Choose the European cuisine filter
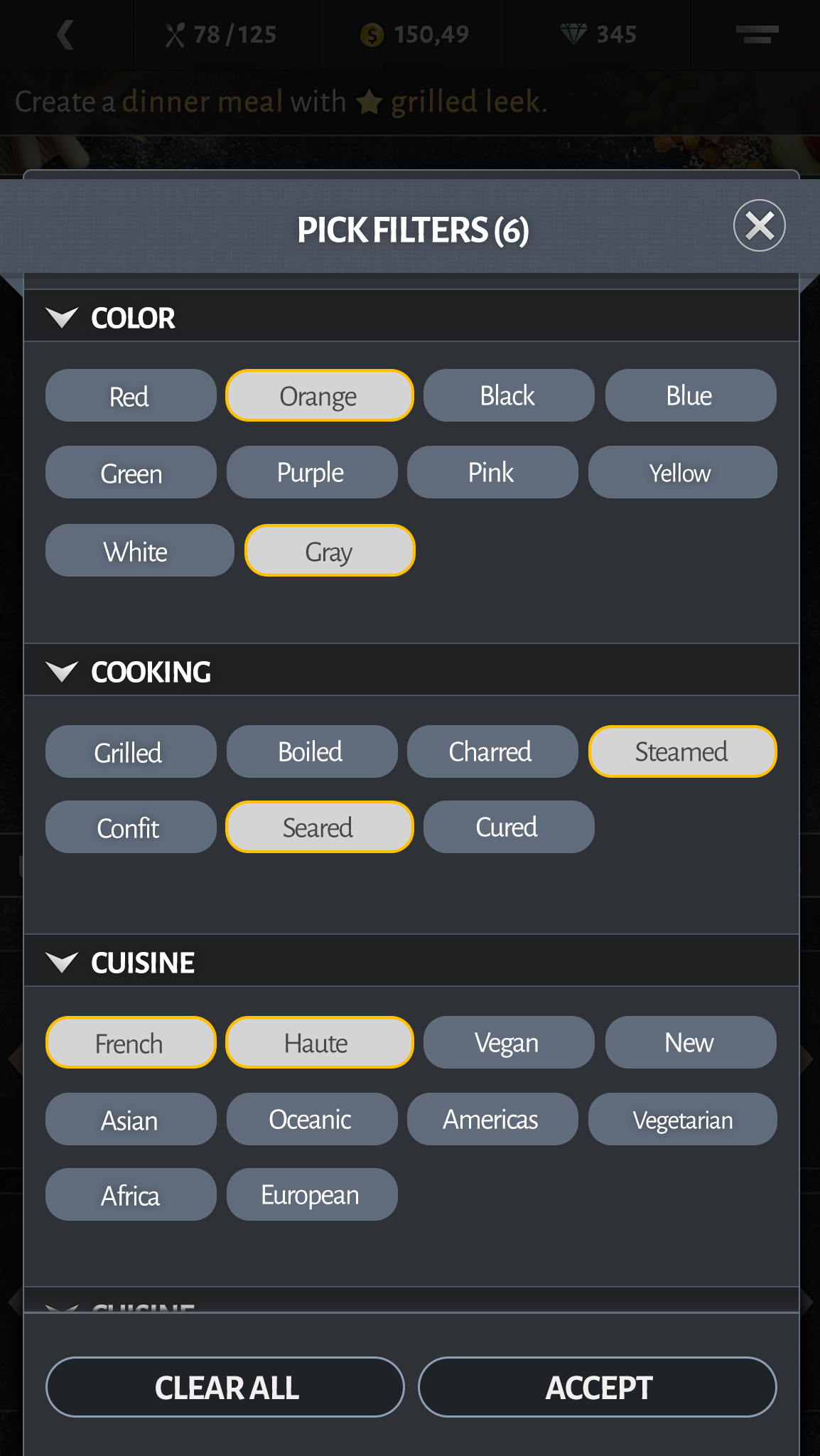 pos(311,1195)
